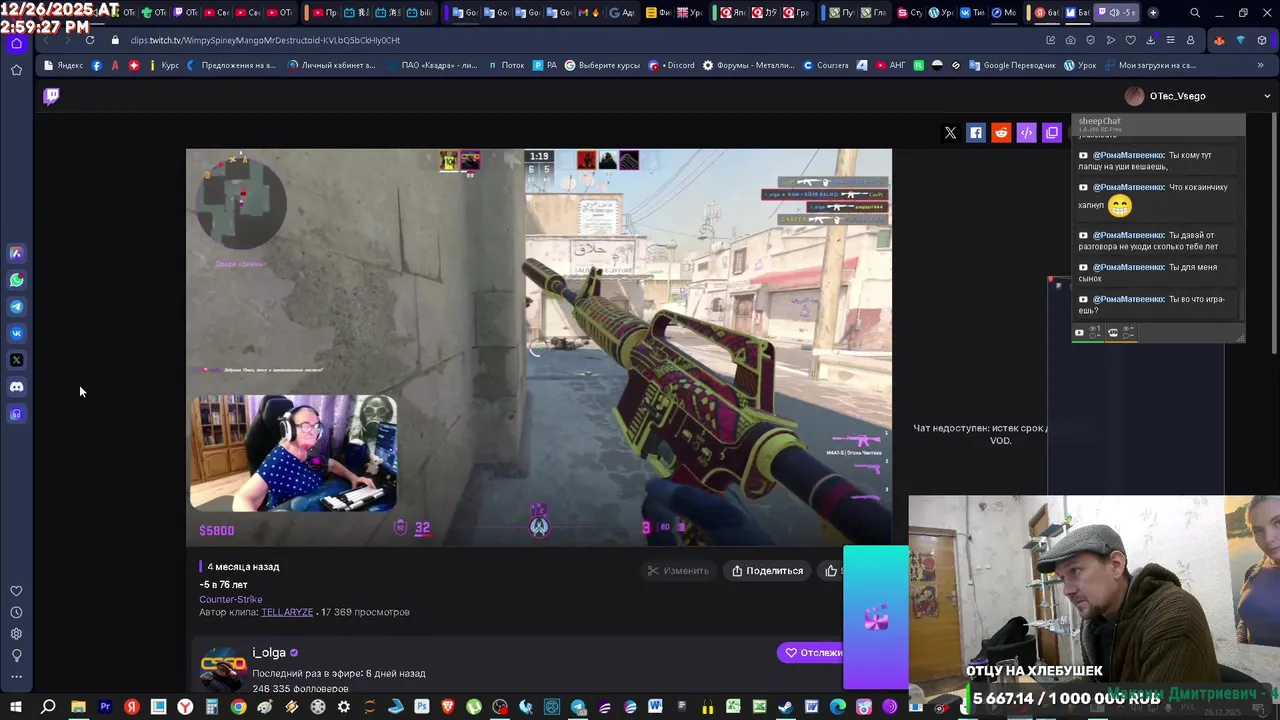The height and width of the screenshot is (720, 1280).
Task: Open clip author TELLARYZE link
Action: point(287,612)
